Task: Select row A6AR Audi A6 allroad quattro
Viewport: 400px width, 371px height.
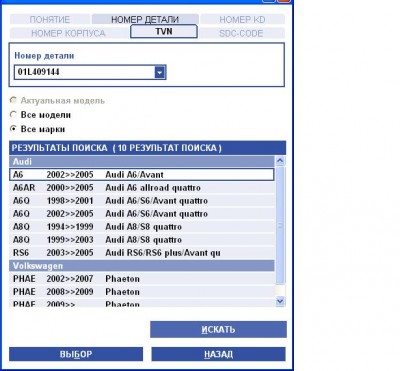Action: pyautogui.click(x=142, y=188)
